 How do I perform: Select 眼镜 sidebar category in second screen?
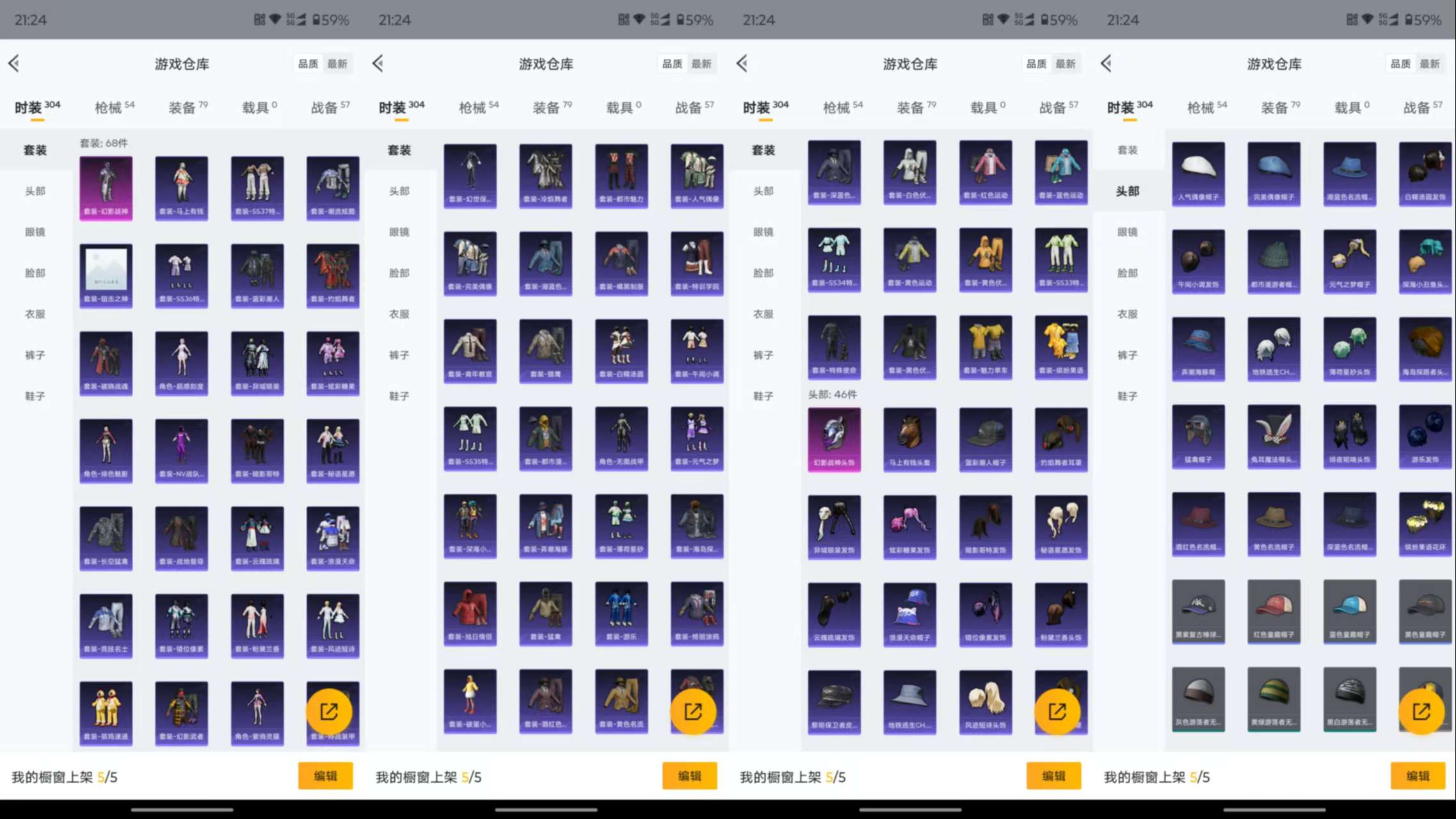coord(399,232)
